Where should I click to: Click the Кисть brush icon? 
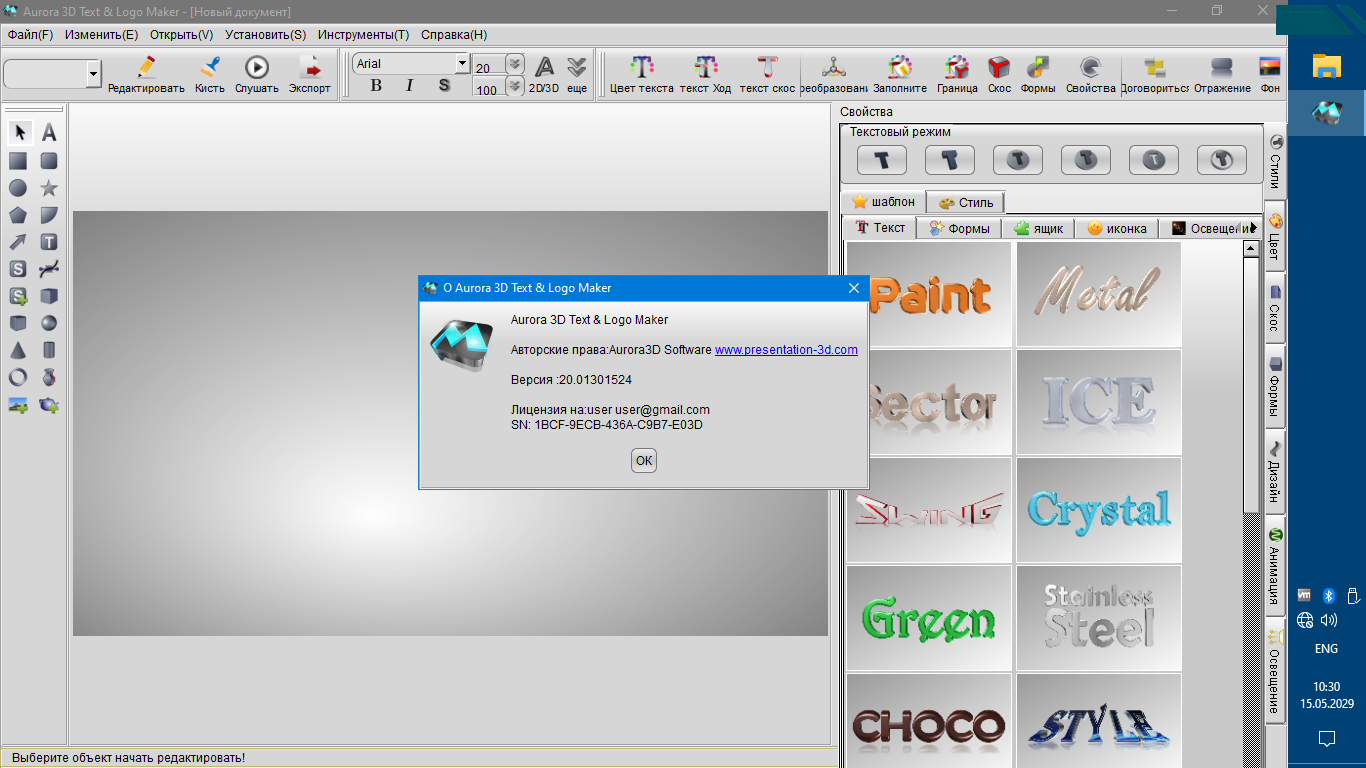(210, 73)
